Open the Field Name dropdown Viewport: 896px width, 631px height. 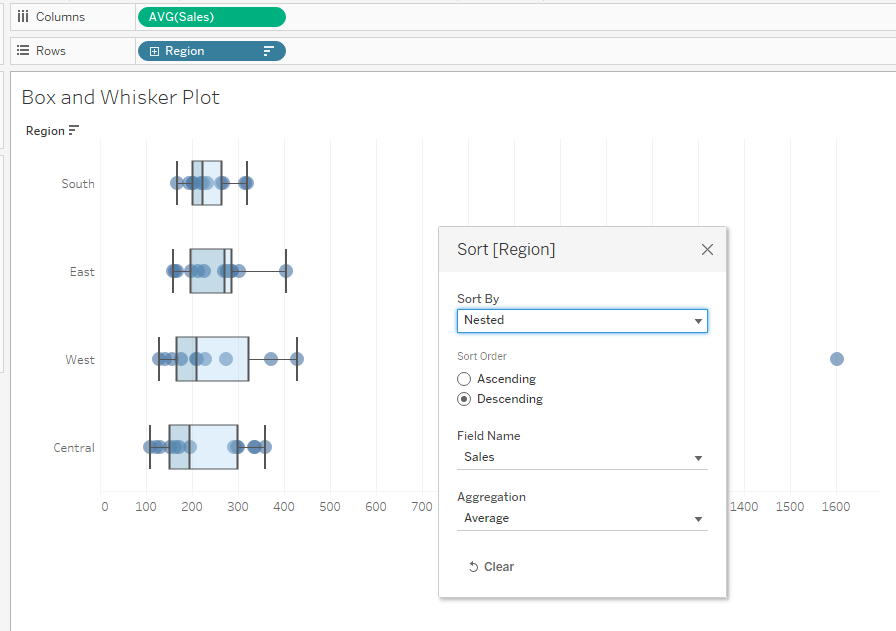point(582,458)
